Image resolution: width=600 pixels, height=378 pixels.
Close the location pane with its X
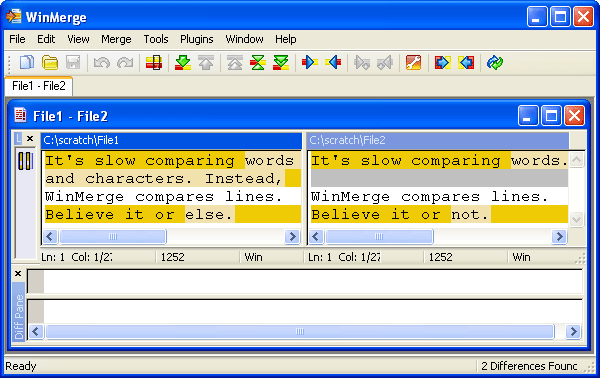(x=30, y=138)
